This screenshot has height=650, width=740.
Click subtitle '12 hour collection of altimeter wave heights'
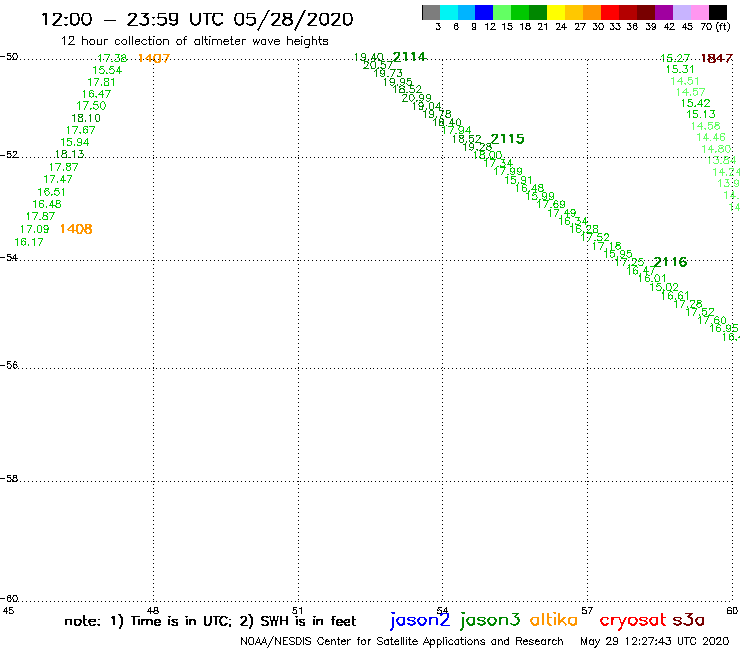click(x=194, y=41)
